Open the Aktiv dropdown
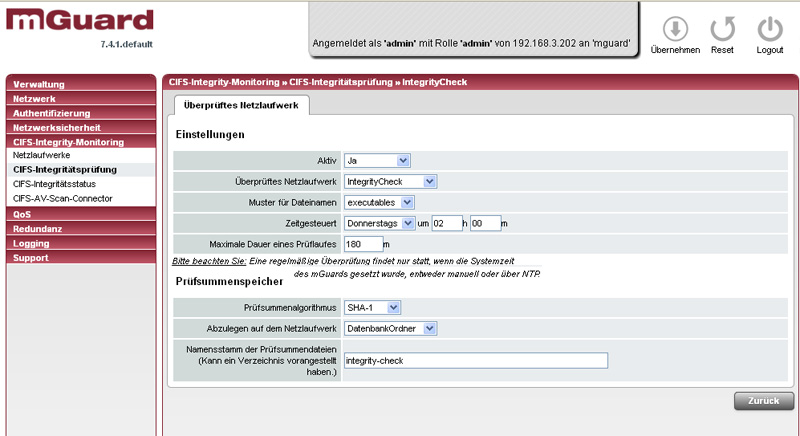Viewport: 800px width, 436px height. coord(376,160)
